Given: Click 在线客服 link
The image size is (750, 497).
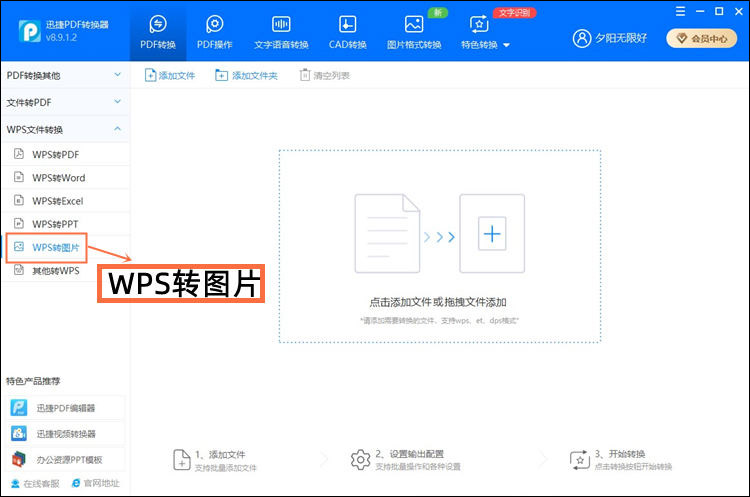Looking at the screenshot, I should [x=35, y=484].
